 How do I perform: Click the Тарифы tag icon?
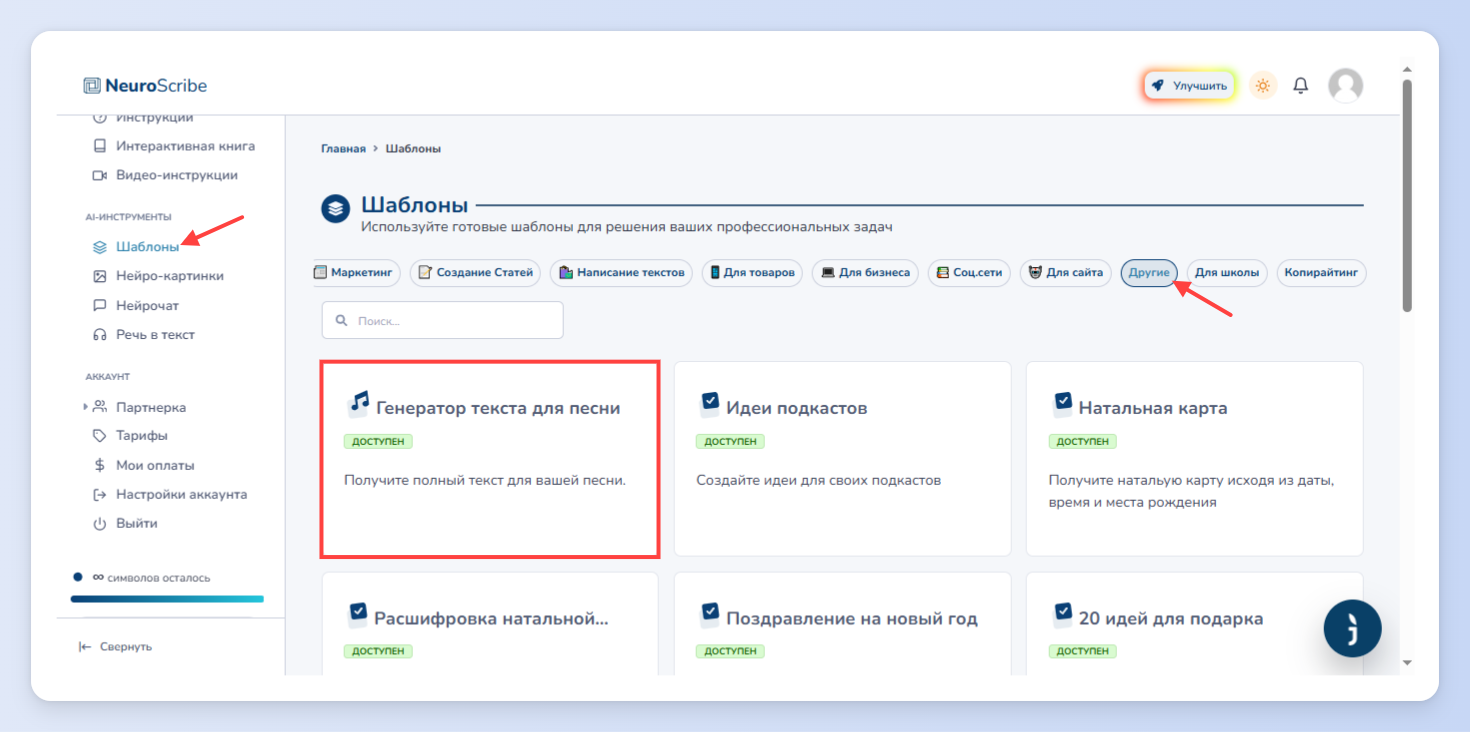pos(99,436)
